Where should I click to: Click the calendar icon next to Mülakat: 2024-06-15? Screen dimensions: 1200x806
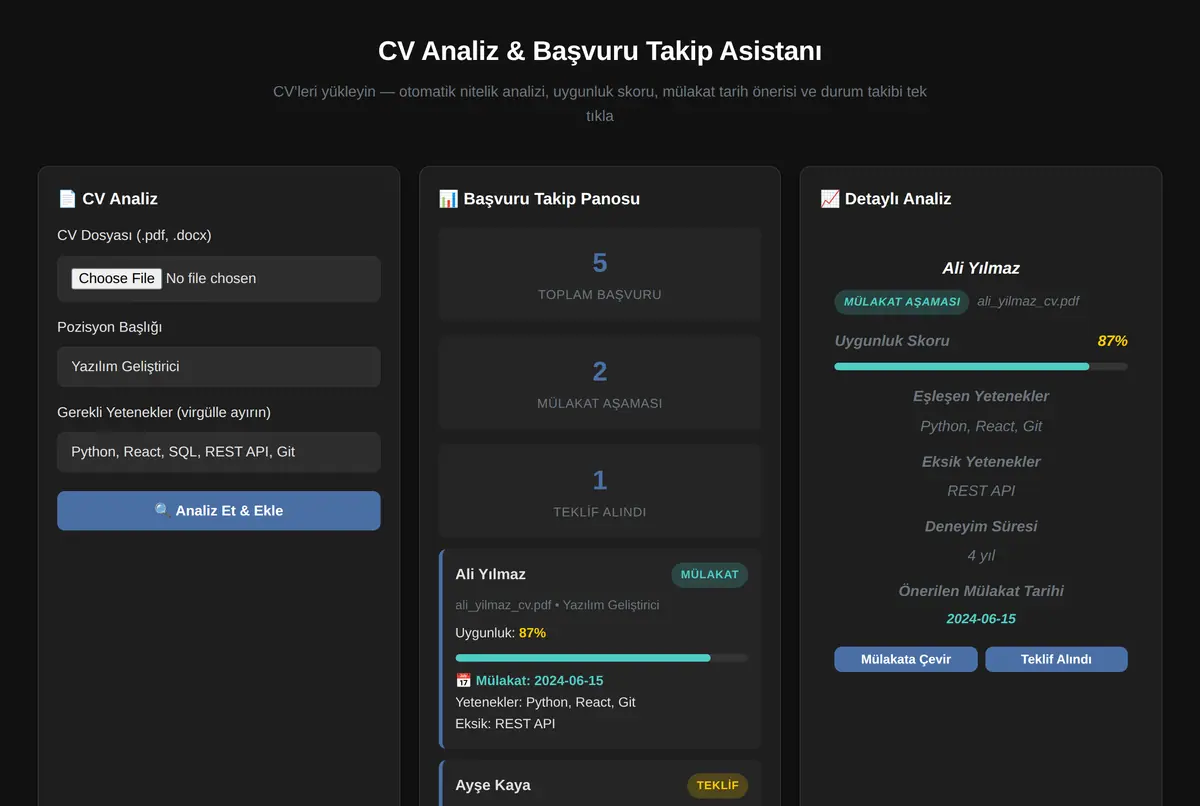(x=463, y=680)
